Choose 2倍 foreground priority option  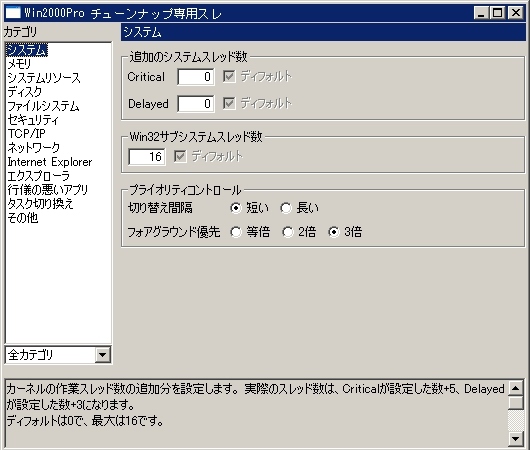coord(288,232)
